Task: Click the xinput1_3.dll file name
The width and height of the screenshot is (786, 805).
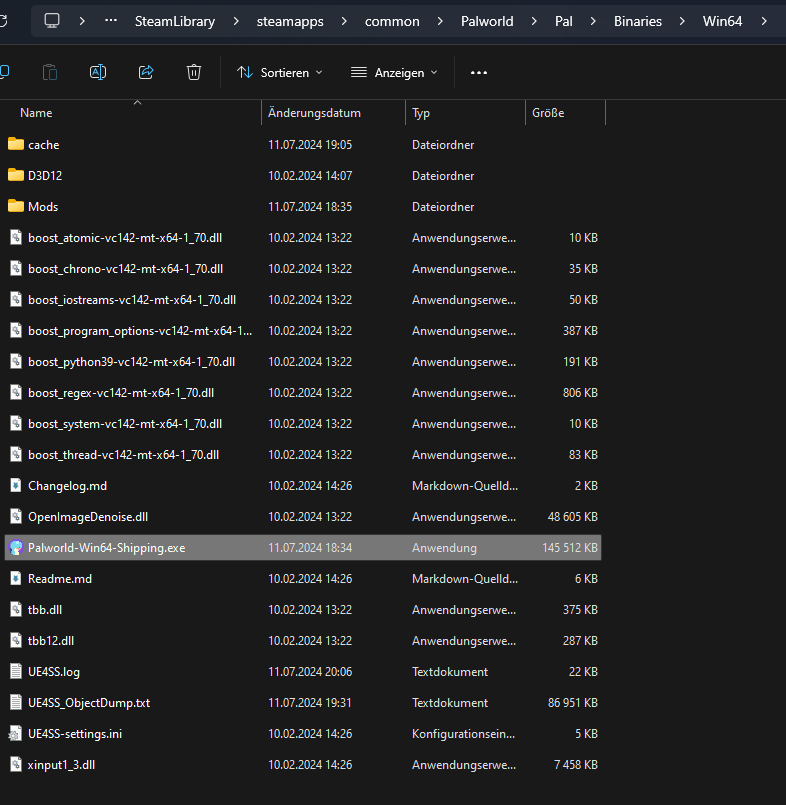Action: (61, 765)
